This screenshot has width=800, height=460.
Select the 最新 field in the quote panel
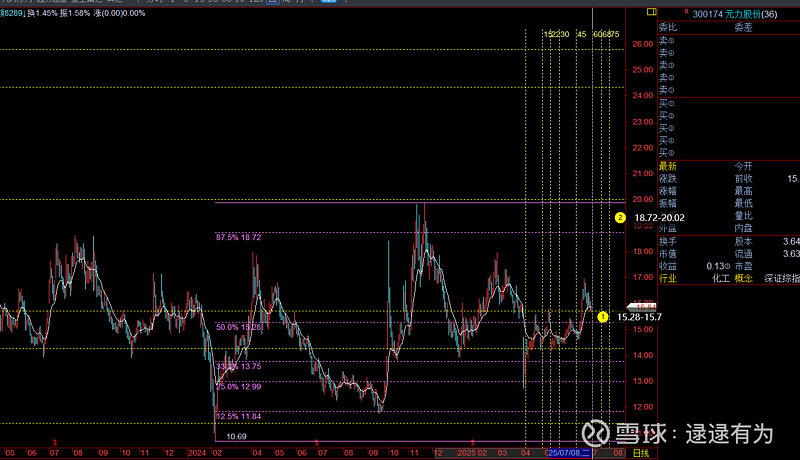tap(667, 166)
